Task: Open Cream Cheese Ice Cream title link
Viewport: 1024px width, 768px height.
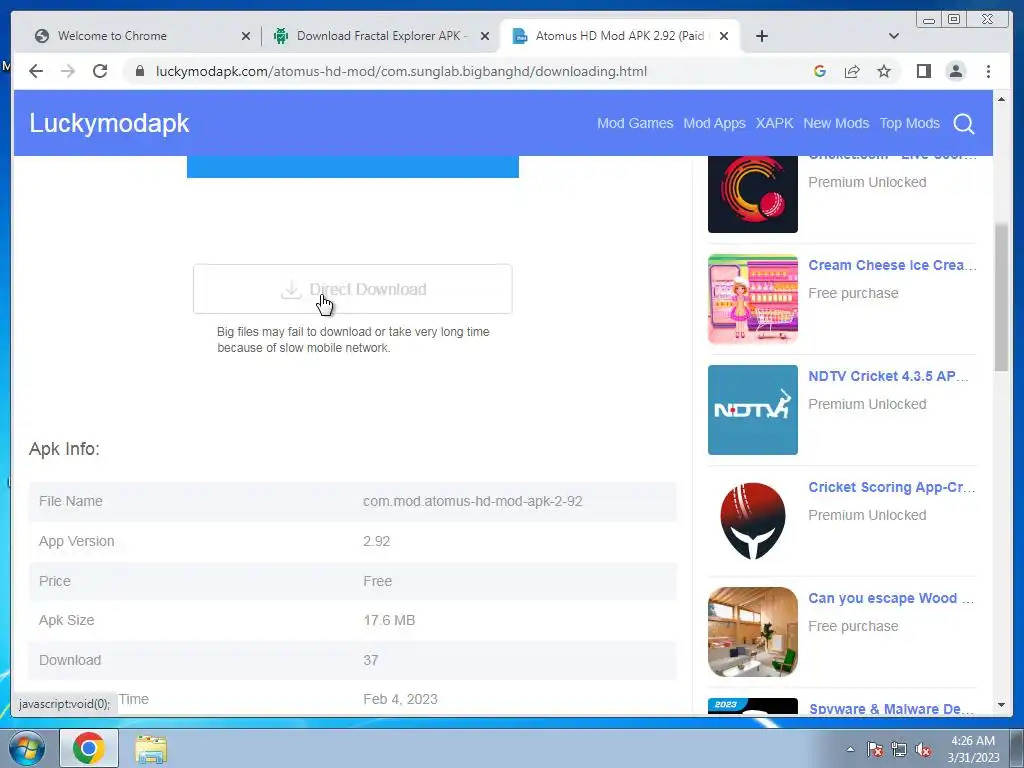Action: [x=892, y=265]
